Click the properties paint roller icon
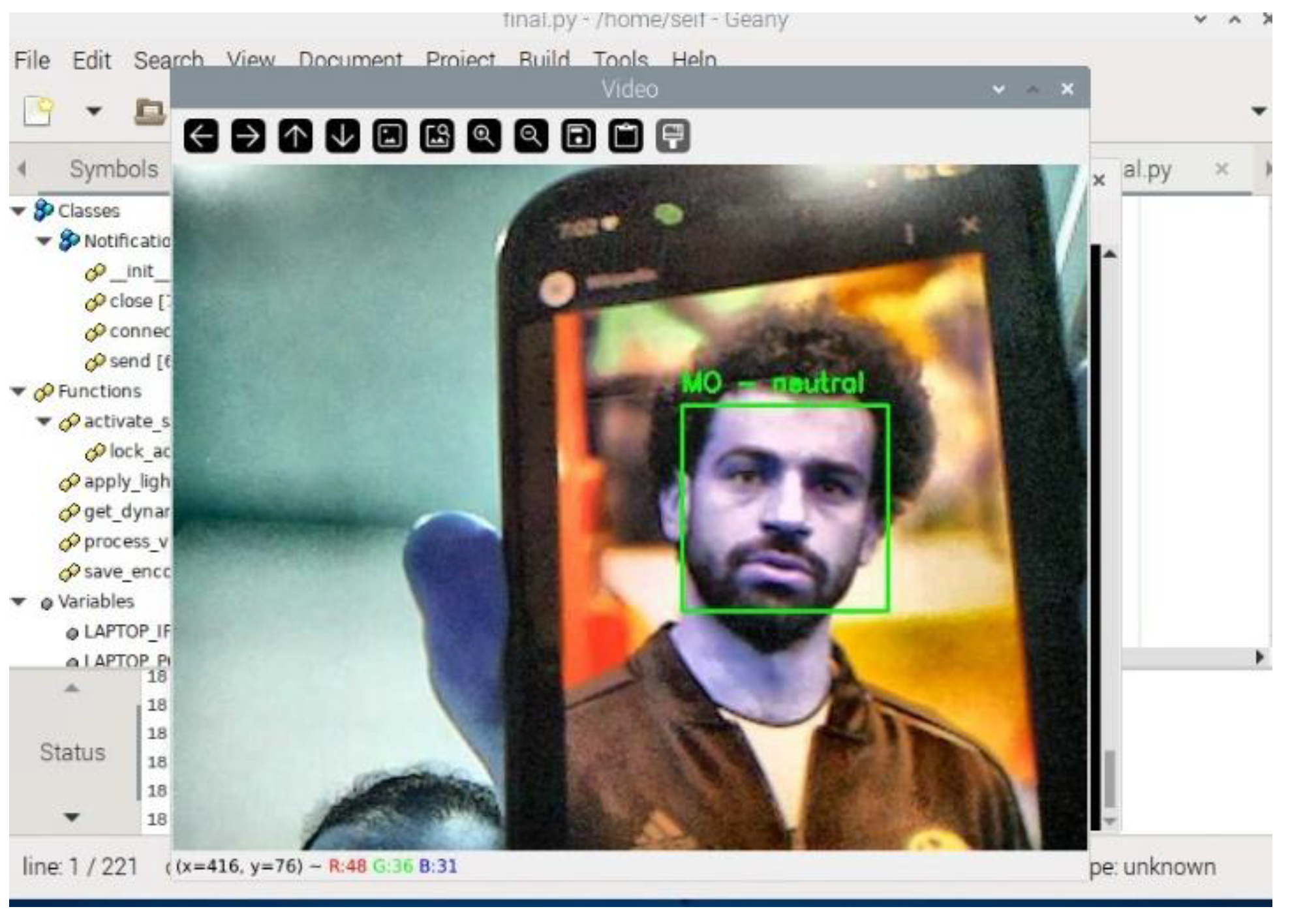The width and height of the screenshot is (1290, 924). [673, 136]
